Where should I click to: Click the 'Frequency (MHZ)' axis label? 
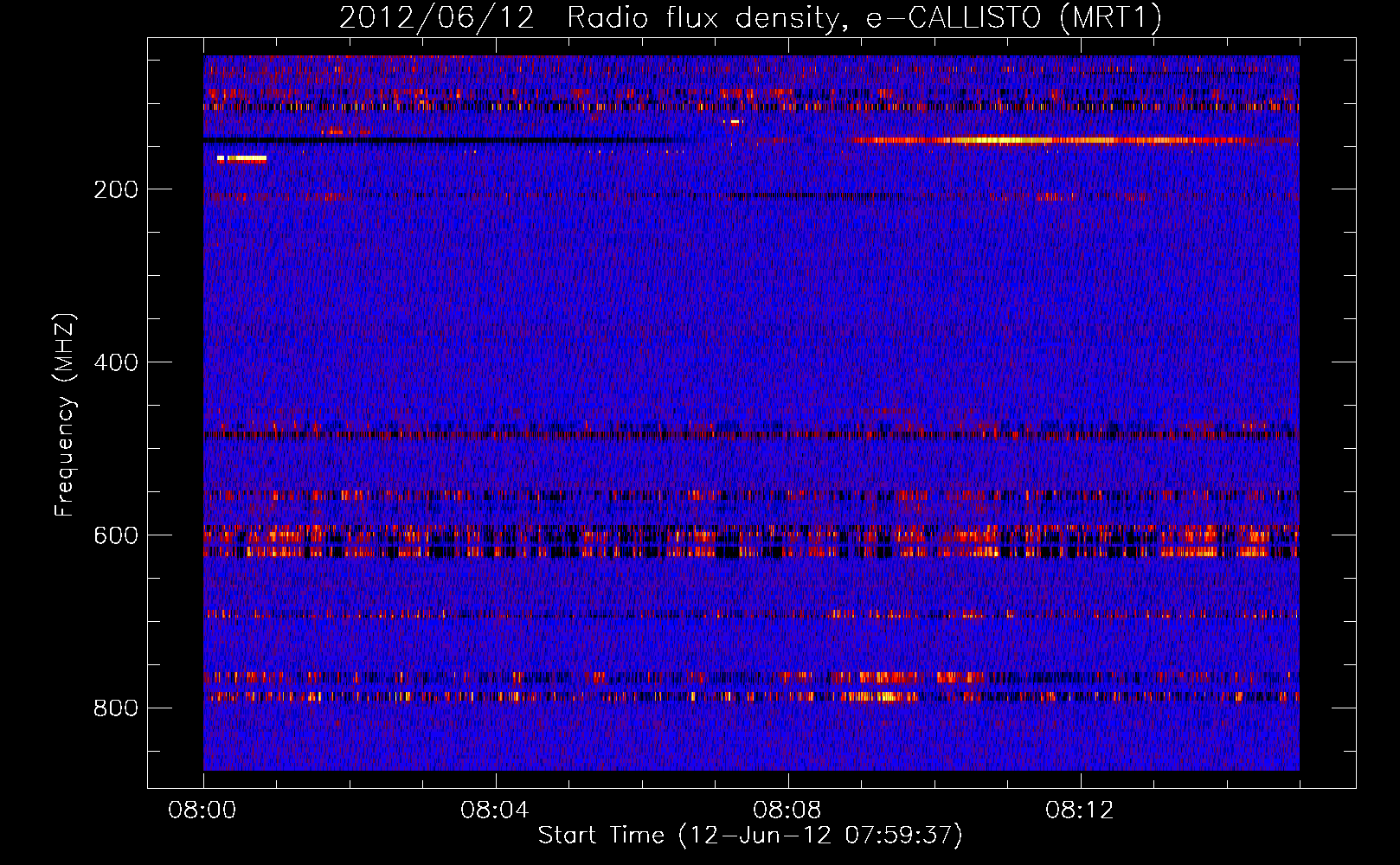click(x=65, y=414)
